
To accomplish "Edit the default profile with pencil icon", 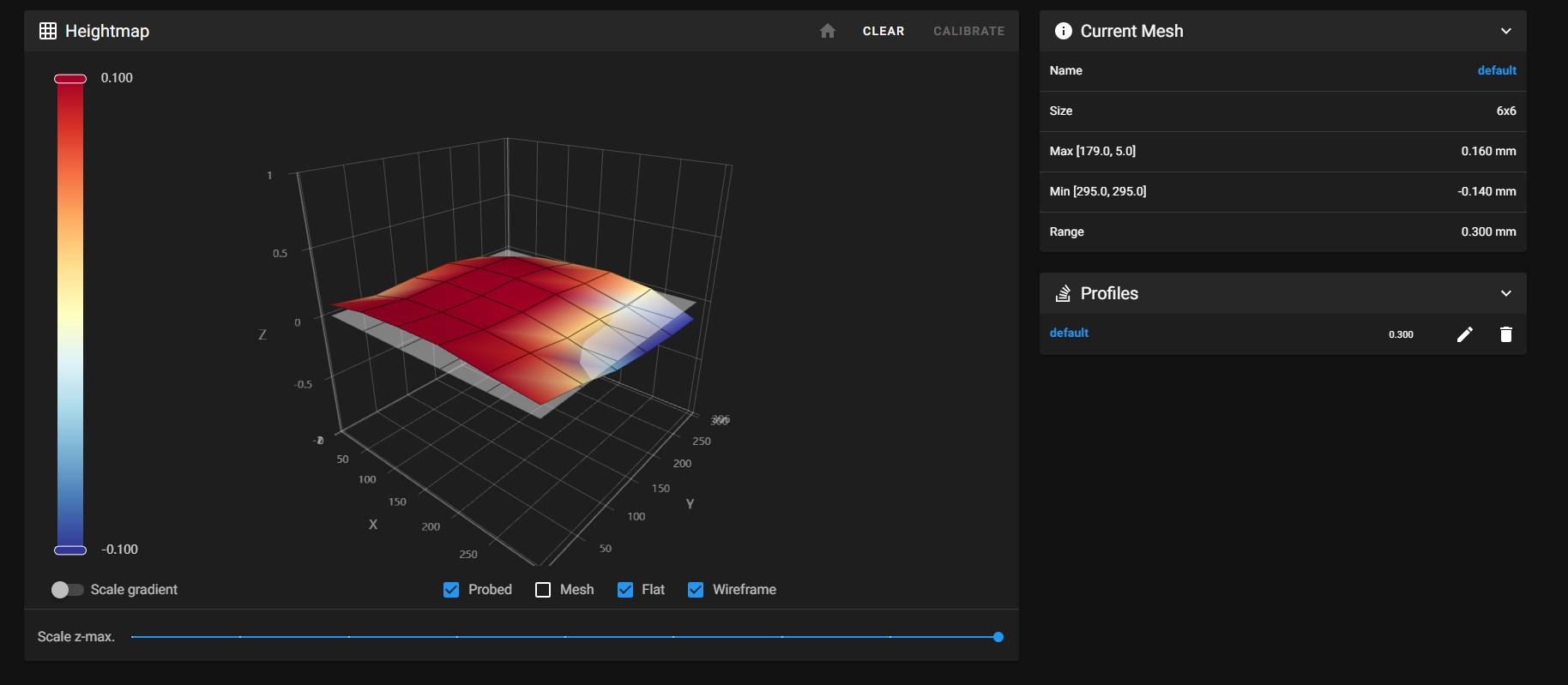I will [1465, 334].
